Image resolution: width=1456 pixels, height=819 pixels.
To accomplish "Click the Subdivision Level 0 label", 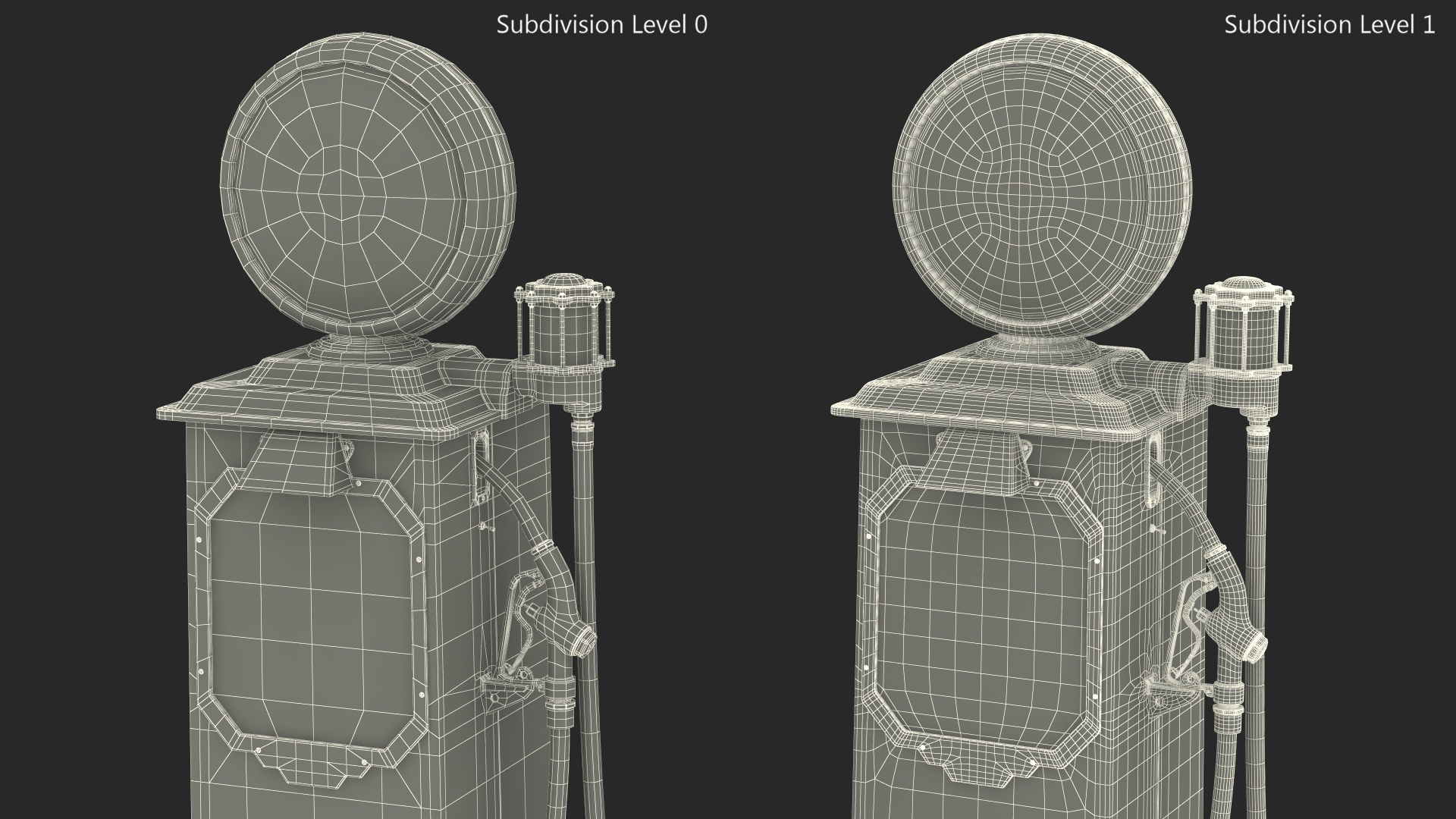I will click(x=601, y=25).
